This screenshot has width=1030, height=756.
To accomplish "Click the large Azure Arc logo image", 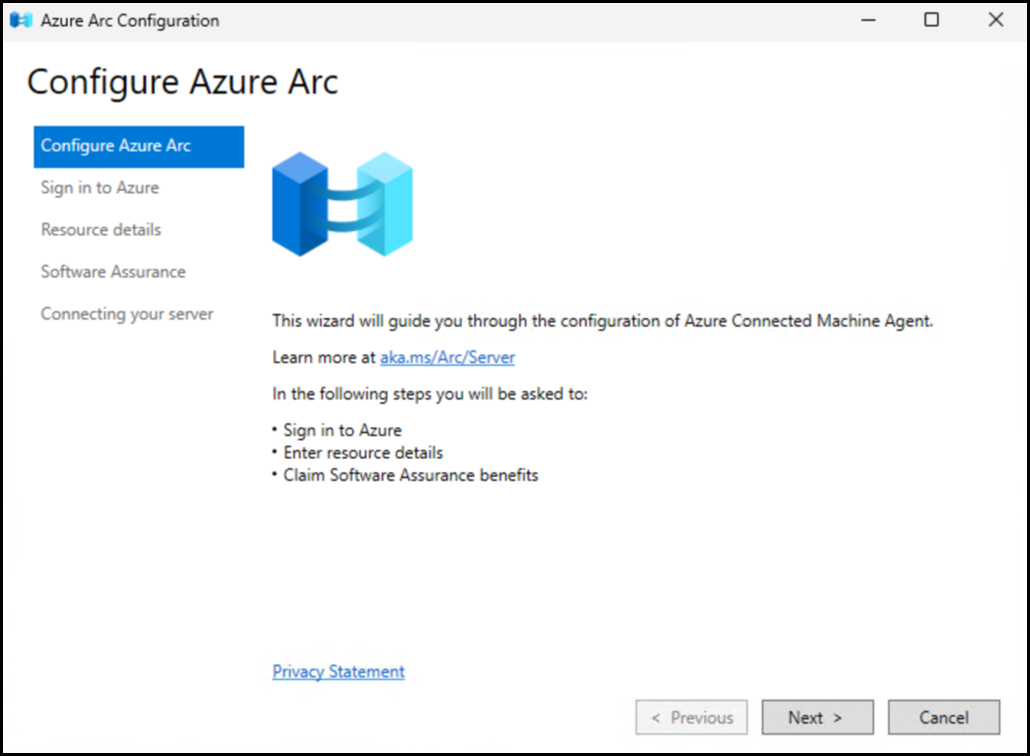I will pyautogui.click(x=342, y=204).
